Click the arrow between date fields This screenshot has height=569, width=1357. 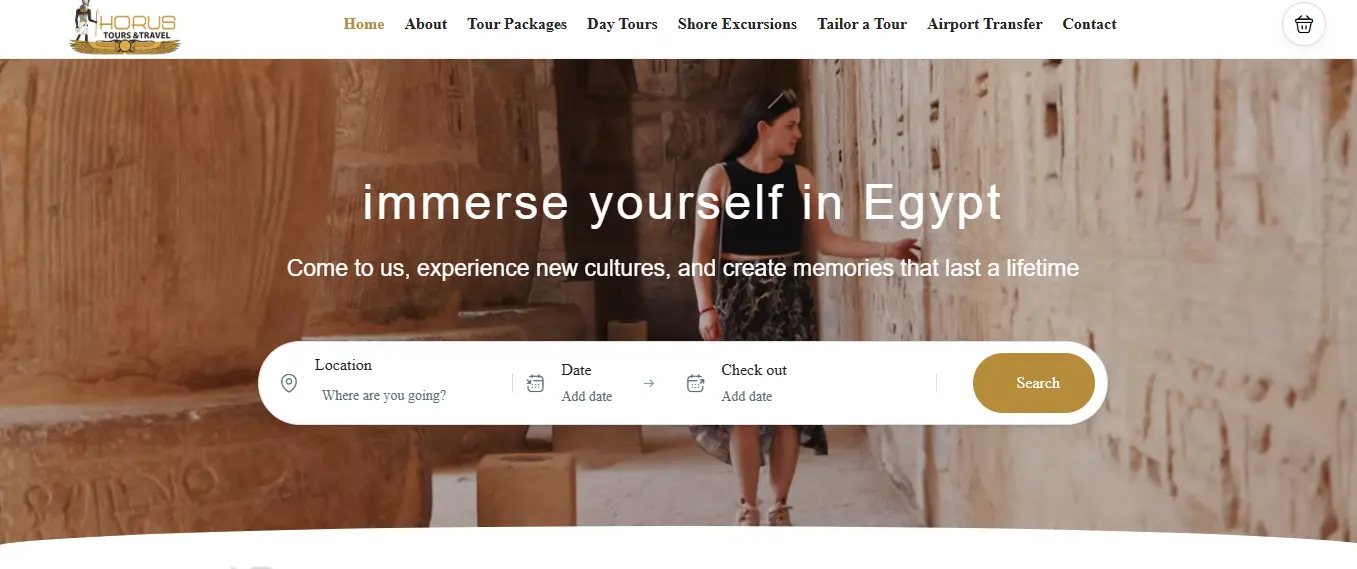click(648, 383)
